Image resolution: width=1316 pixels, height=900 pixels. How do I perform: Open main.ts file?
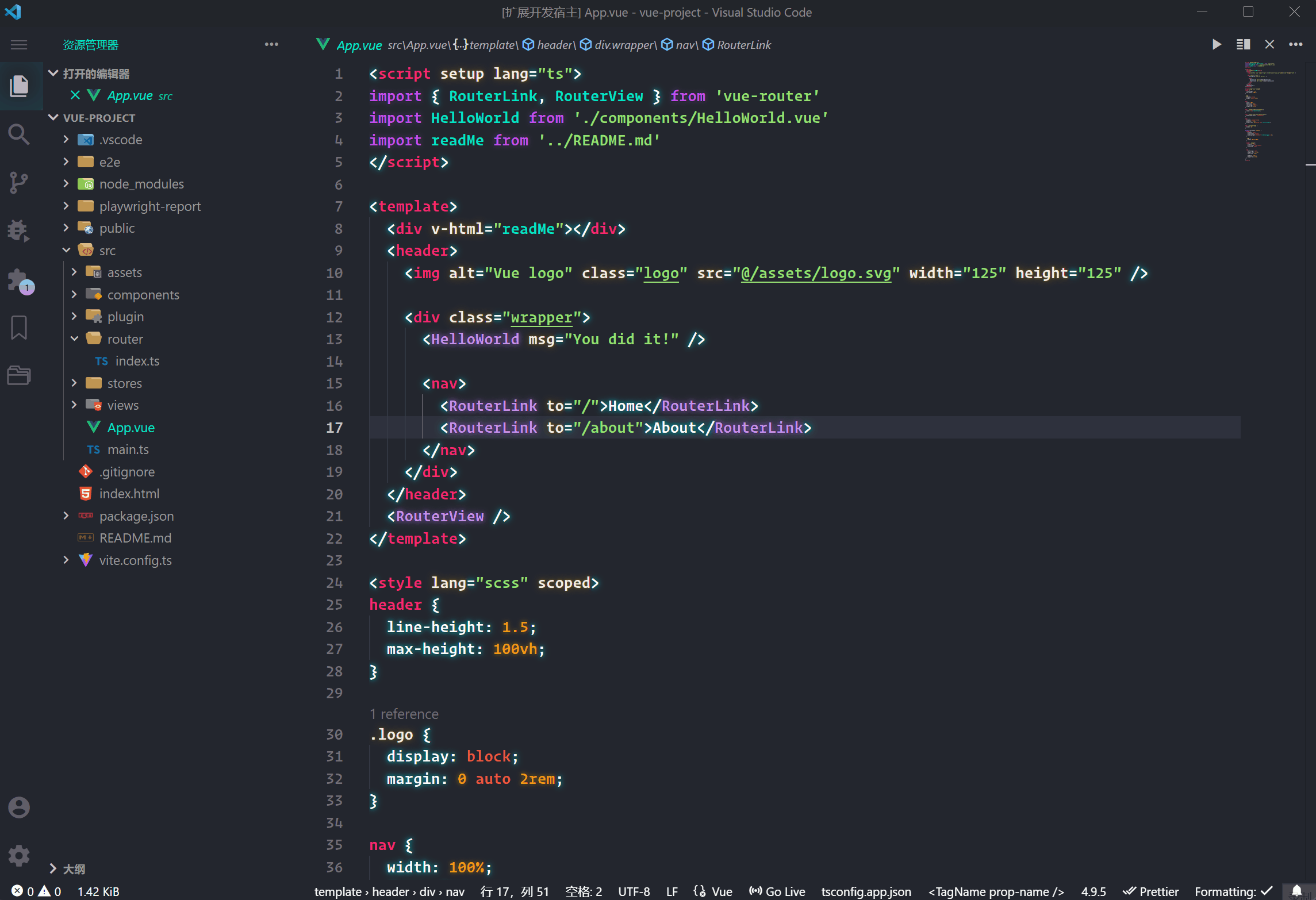(x=128, y=449)
